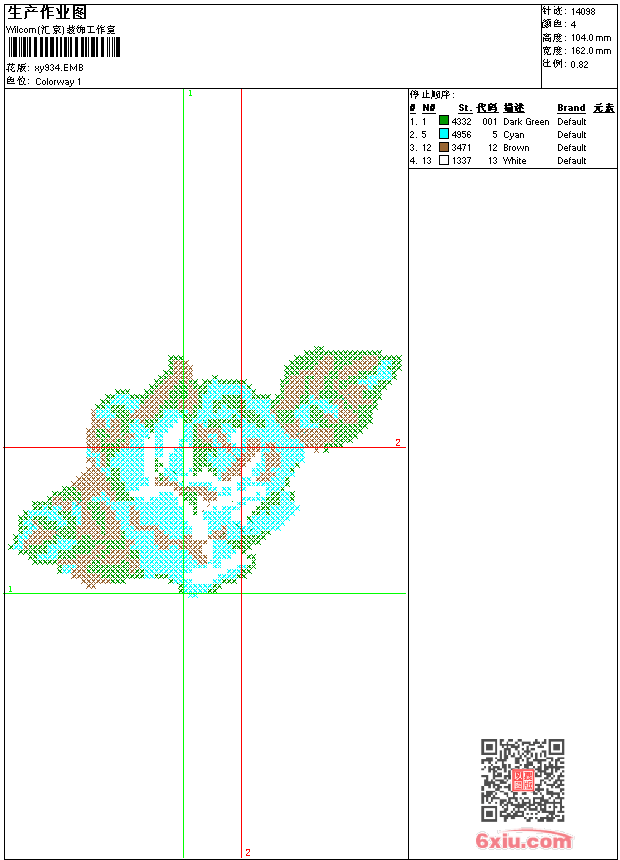The width and height of the screenshot is (620, 860).
Task: Click the Dark Green color swatch
Action: (444, 121)
